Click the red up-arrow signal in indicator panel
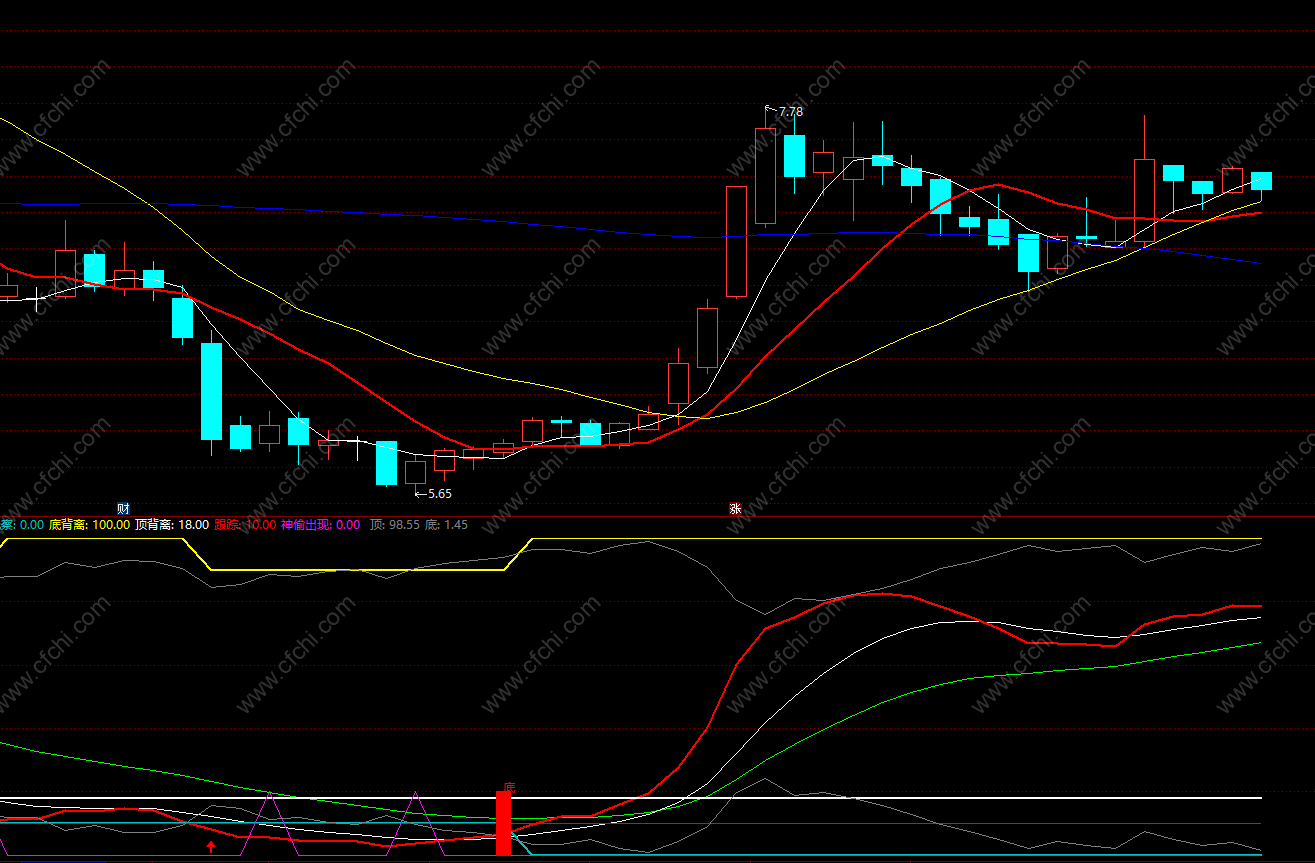 pyautogui.click(x=211, y=847)
